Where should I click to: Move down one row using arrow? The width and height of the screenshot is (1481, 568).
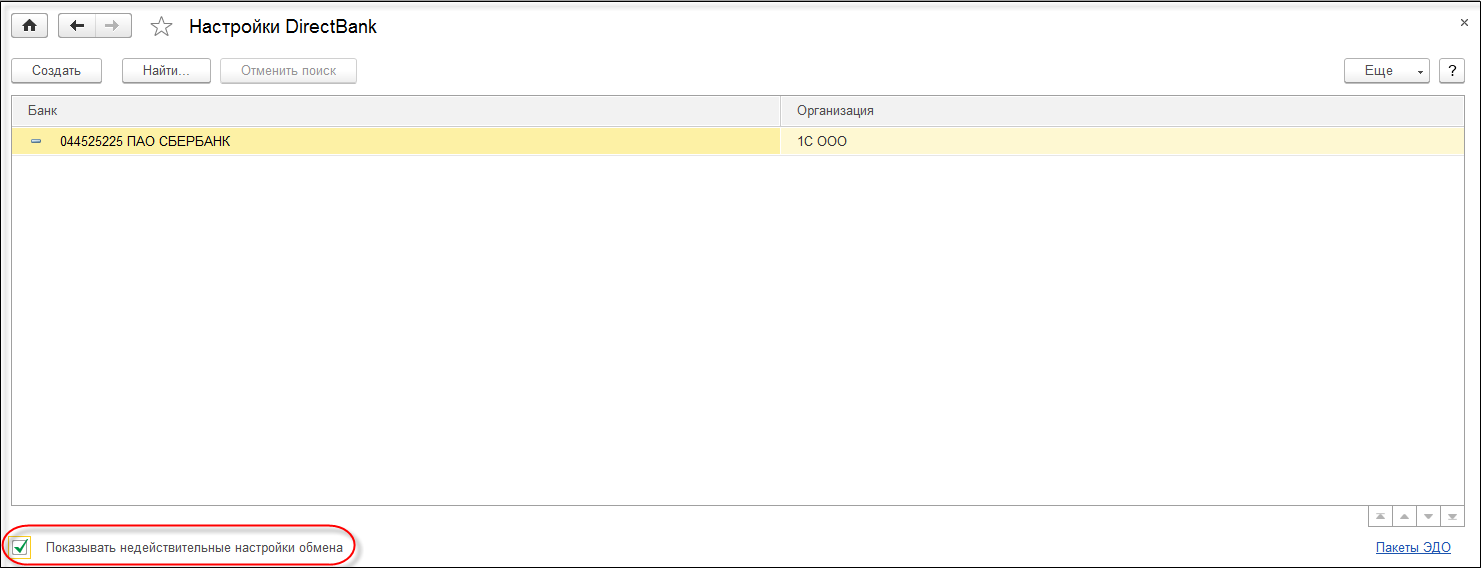click(x=1428, y=516)
